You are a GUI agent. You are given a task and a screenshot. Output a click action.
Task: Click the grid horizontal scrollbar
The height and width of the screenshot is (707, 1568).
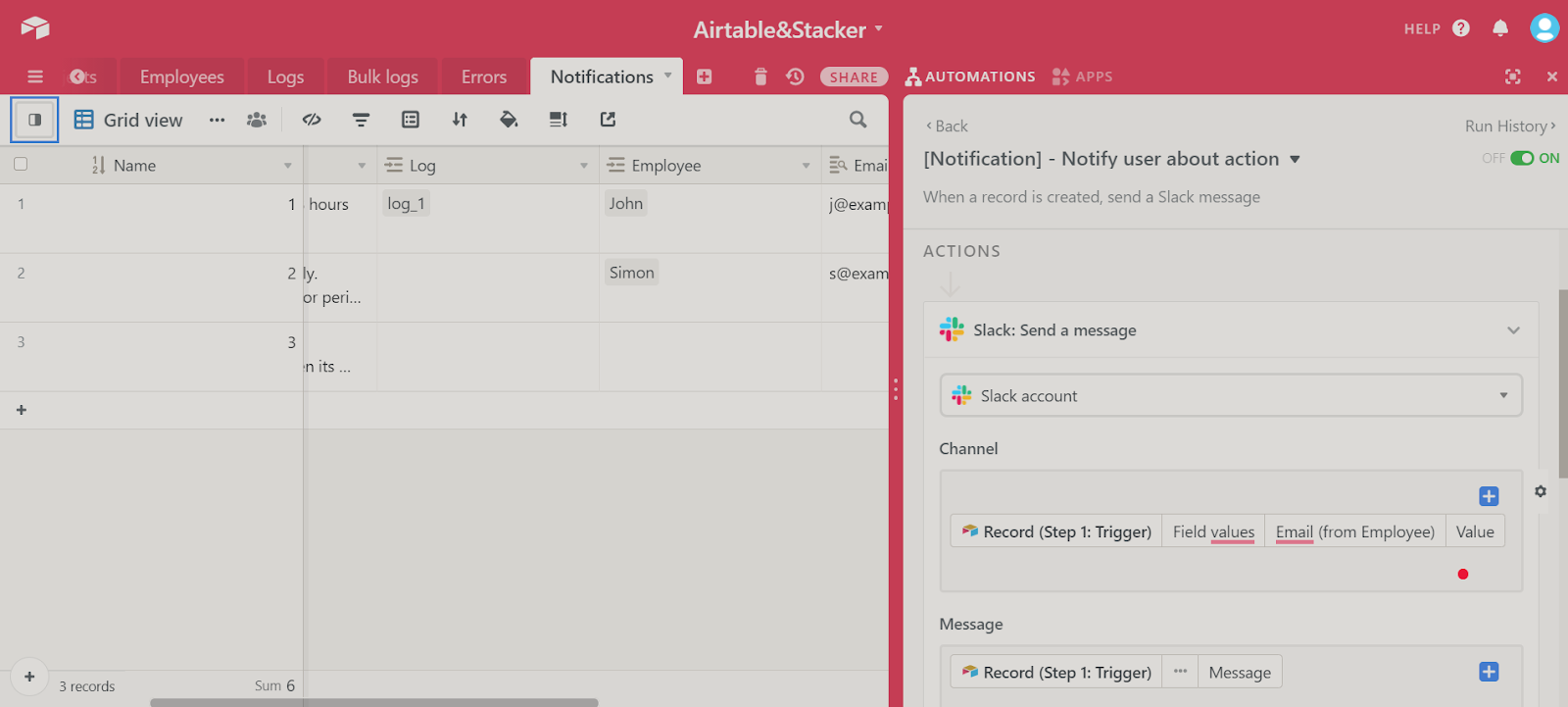[373, 702]
